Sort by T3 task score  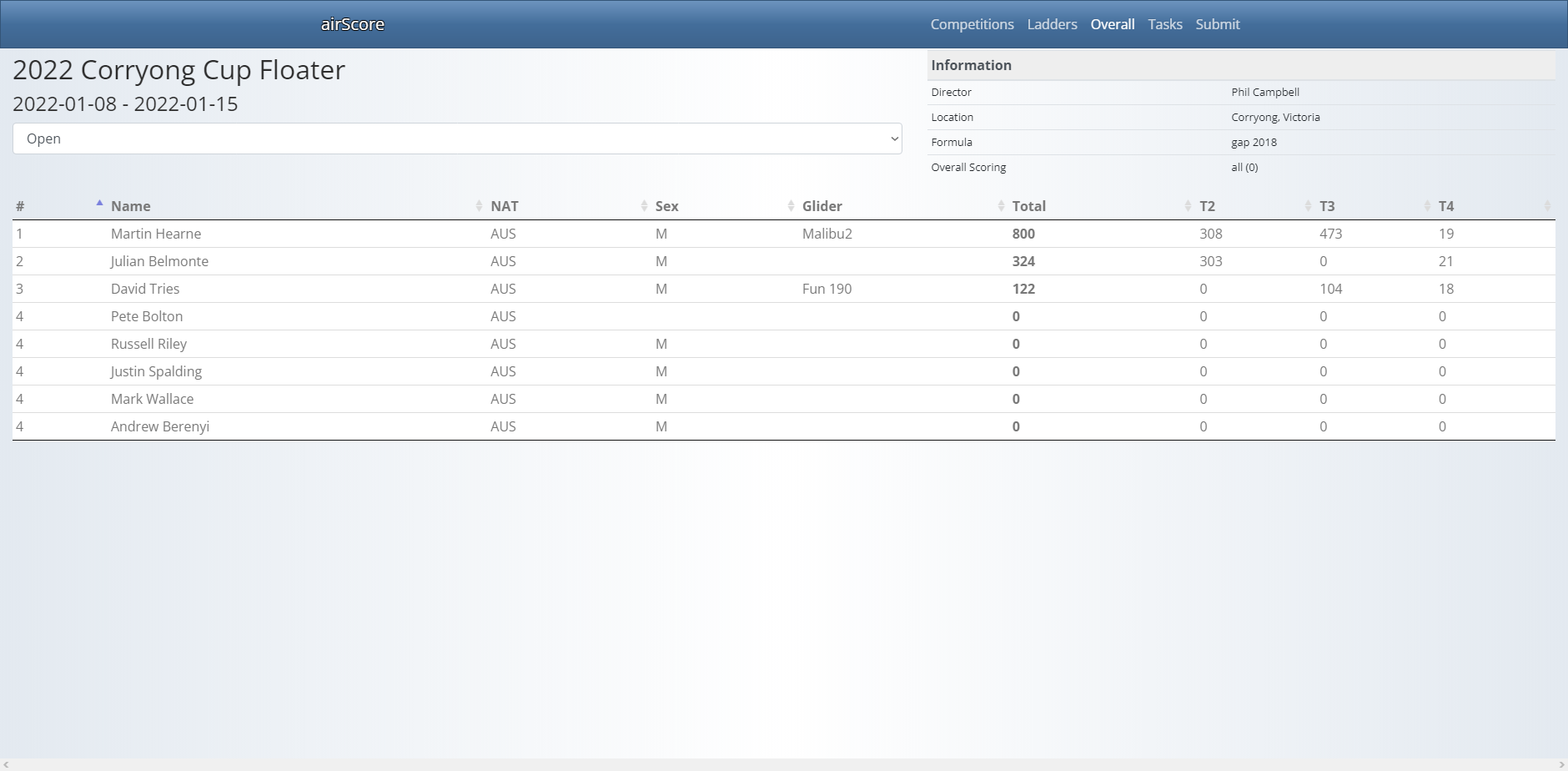click(1327, 206)
